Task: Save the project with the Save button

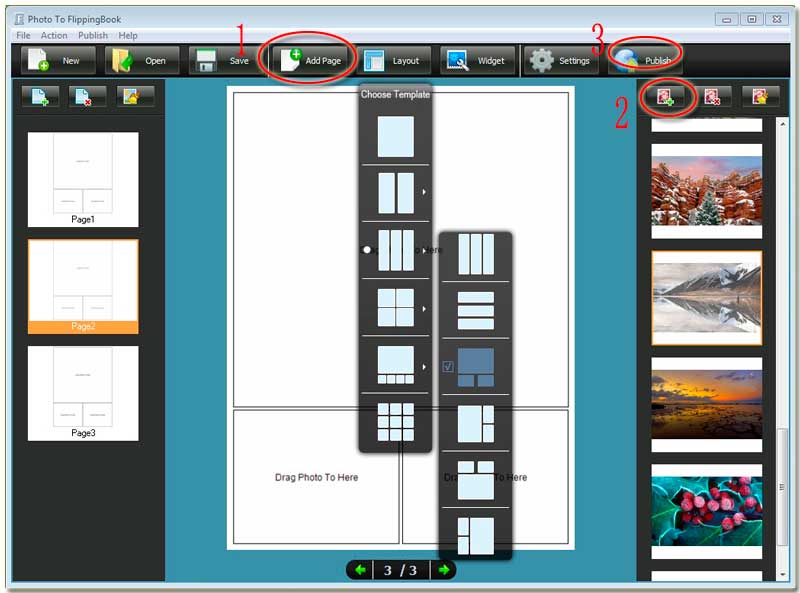Action: coord(226,61)
